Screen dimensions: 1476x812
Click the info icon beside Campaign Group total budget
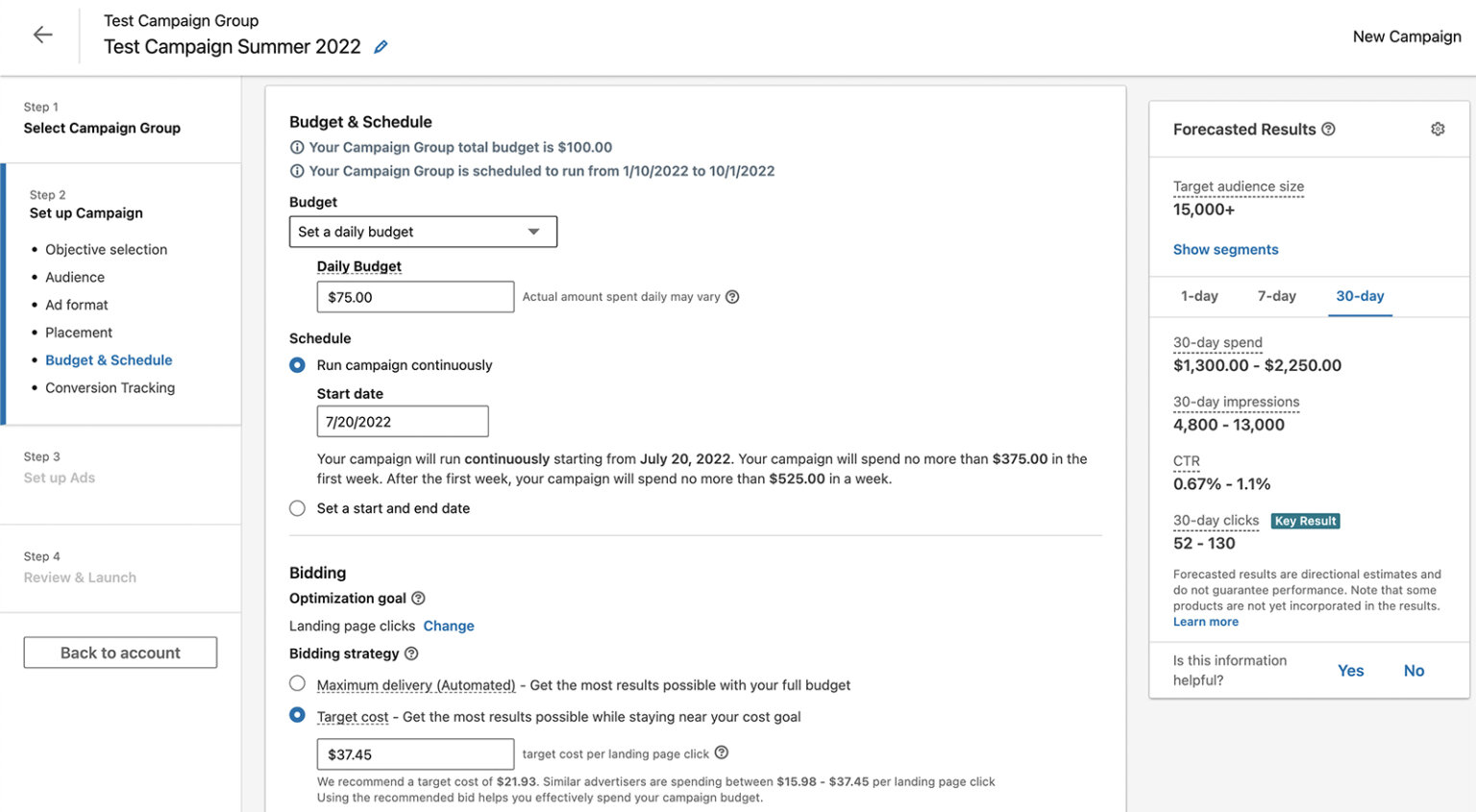click(x=297, y=147)
